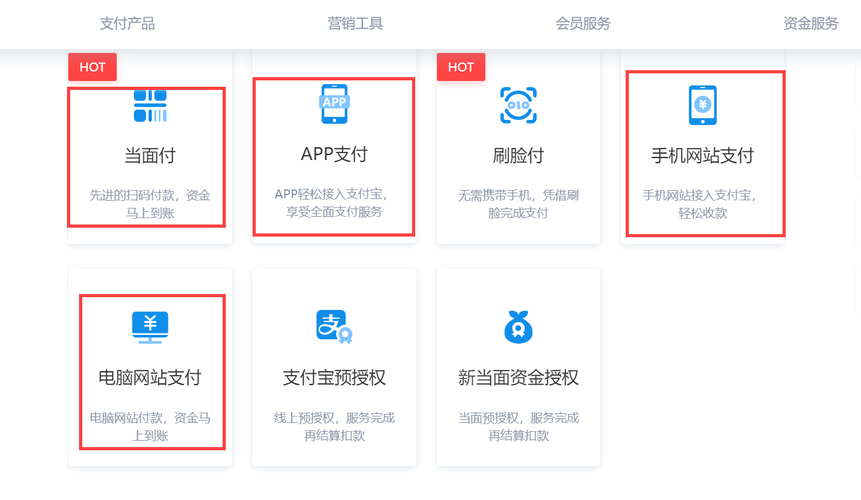Open the 手机网站支付 product title

click(703, 156)
